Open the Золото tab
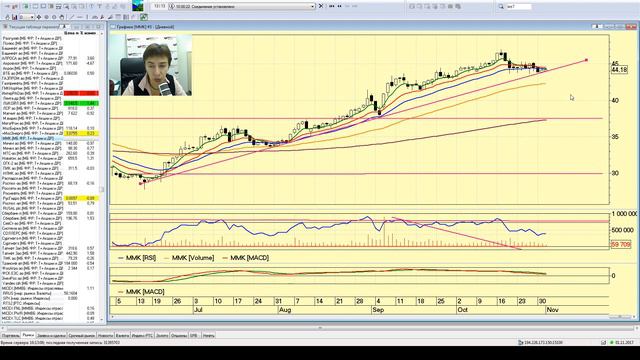 (162, 336)
